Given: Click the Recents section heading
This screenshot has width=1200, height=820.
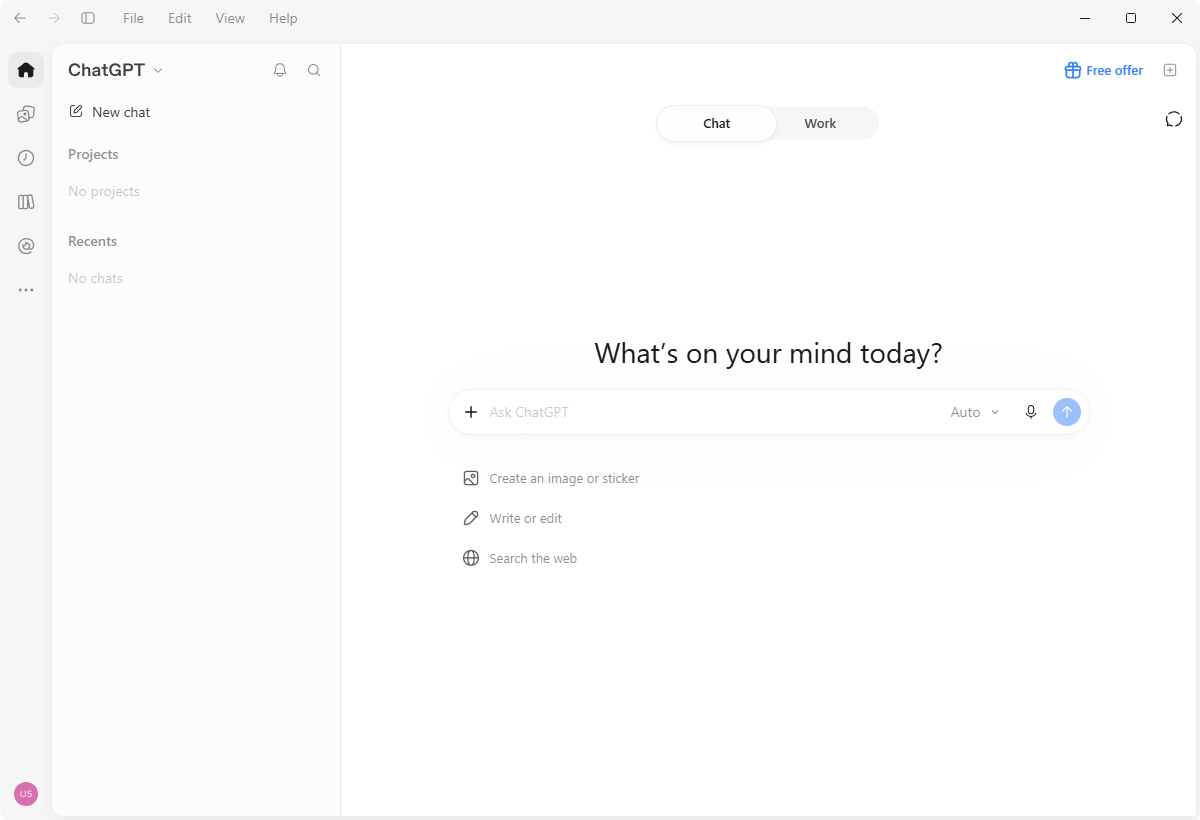Looking at the screenshot, I should point(92,241).
